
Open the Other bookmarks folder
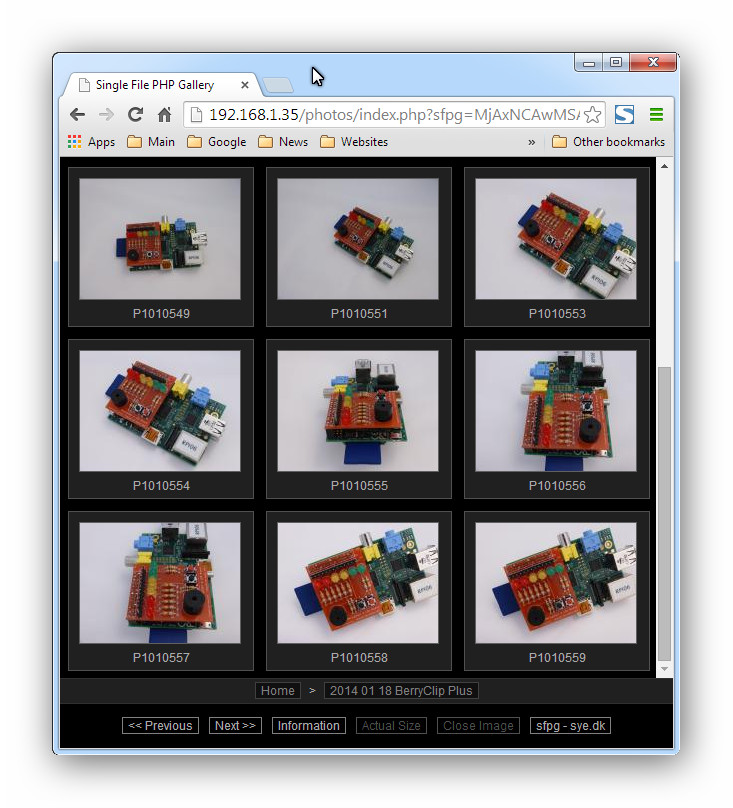click(x=608, y=142)
